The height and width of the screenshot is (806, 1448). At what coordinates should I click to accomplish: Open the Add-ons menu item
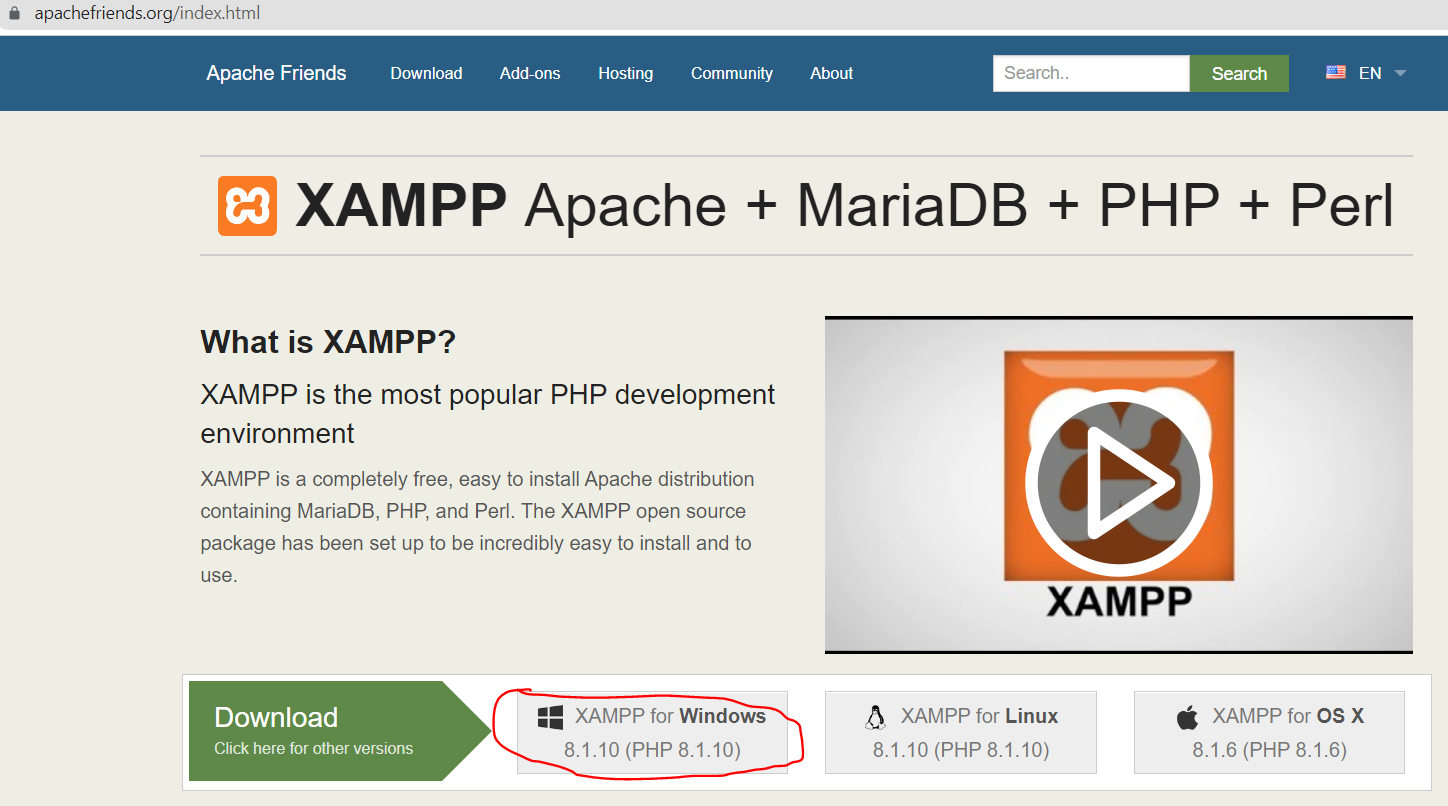[x=530, y=73]
